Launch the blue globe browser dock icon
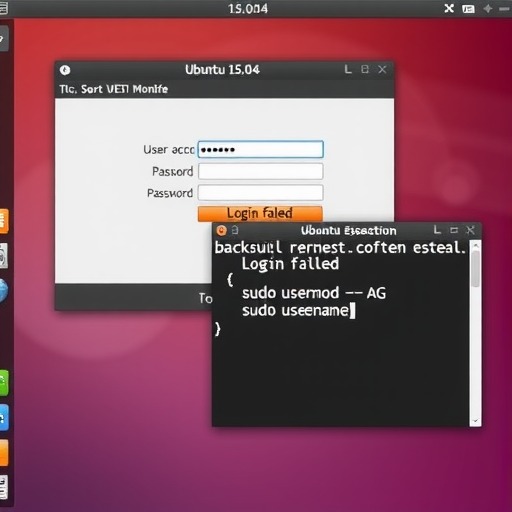Viewport: 512px width, 512px height. click(3, 291)
